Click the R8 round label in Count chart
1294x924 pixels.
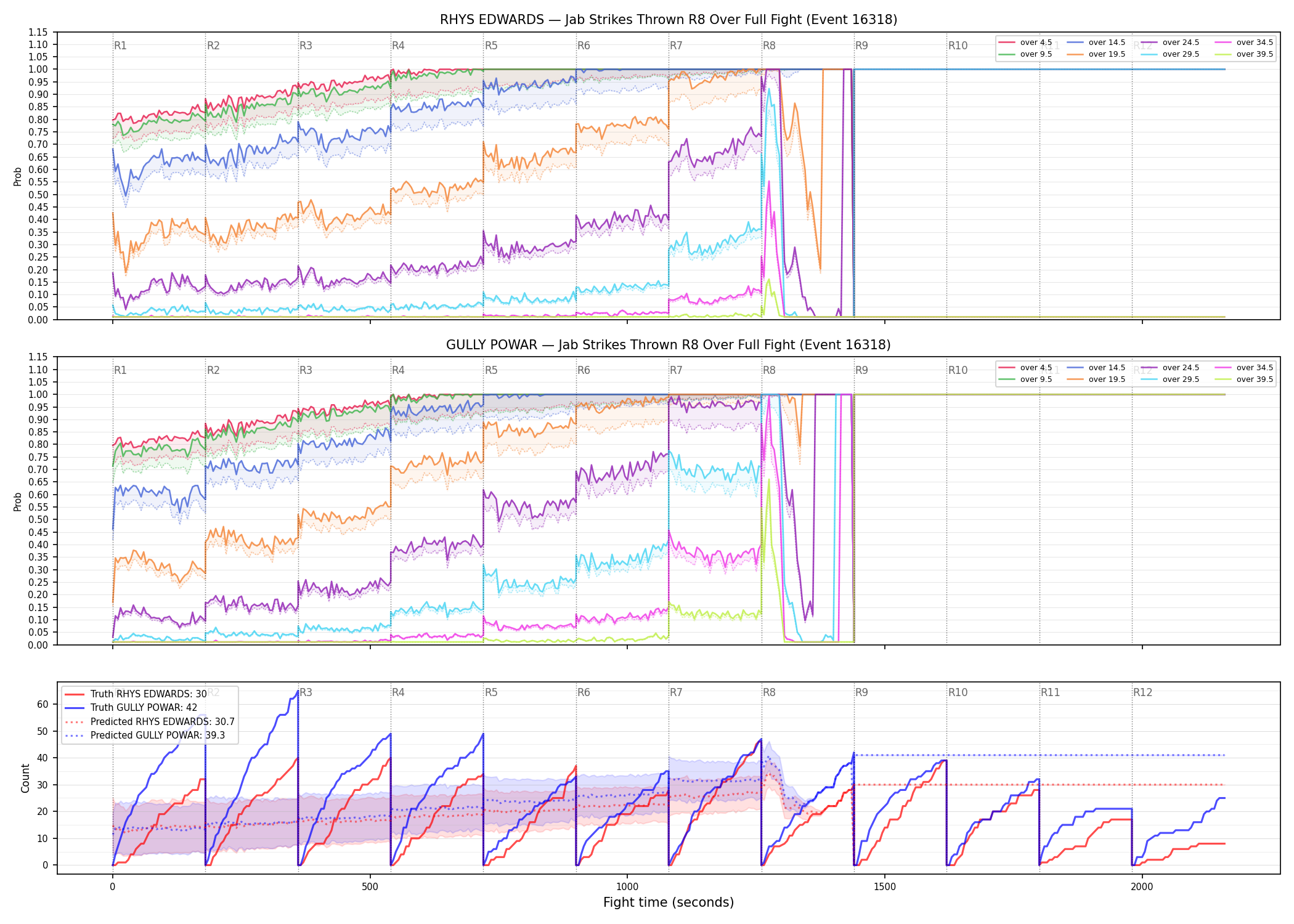[769, 692]
